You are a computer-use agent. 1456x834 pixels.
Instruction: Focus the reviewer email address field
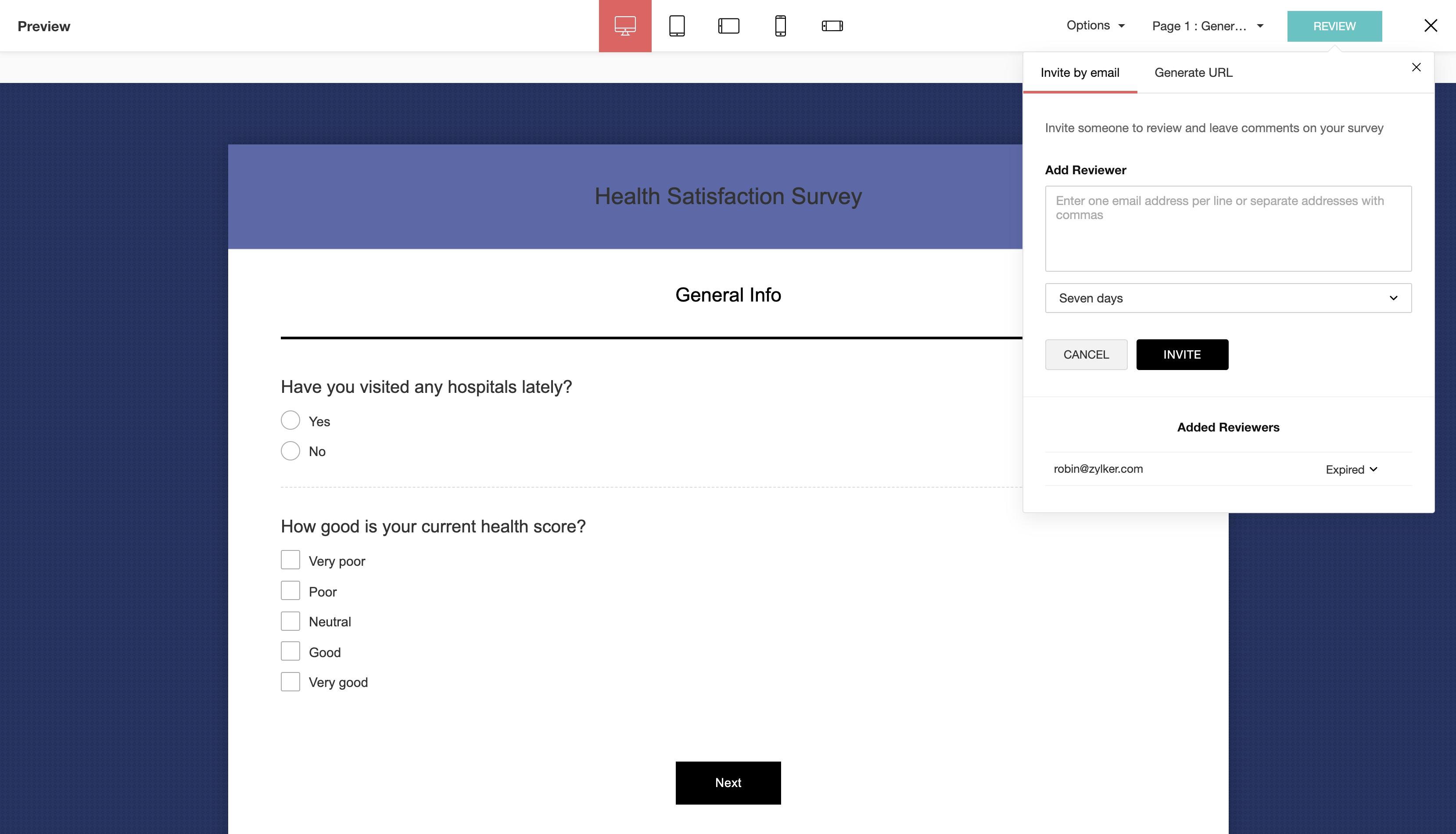1227,229
